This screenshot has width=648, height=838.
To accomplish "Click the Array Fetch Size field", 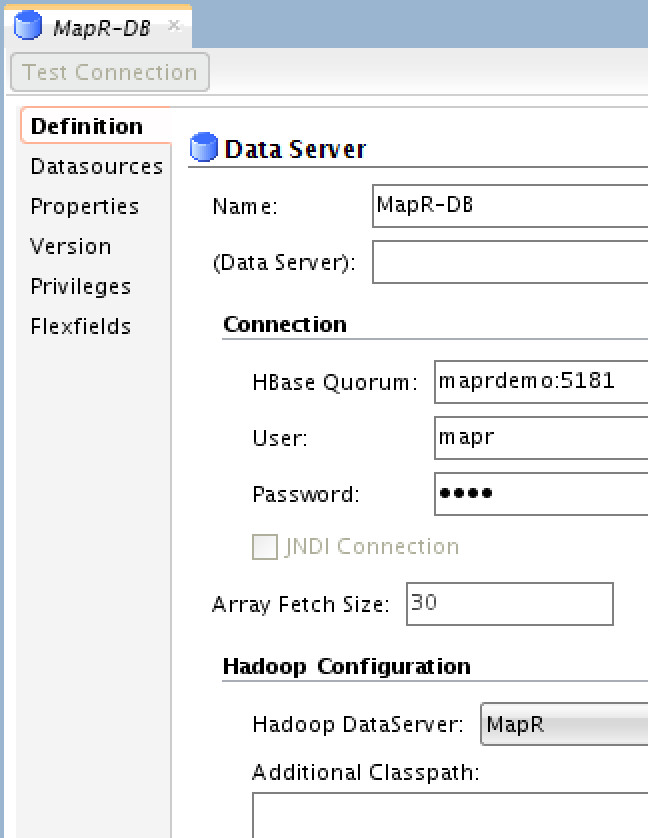I will [510, 604].
